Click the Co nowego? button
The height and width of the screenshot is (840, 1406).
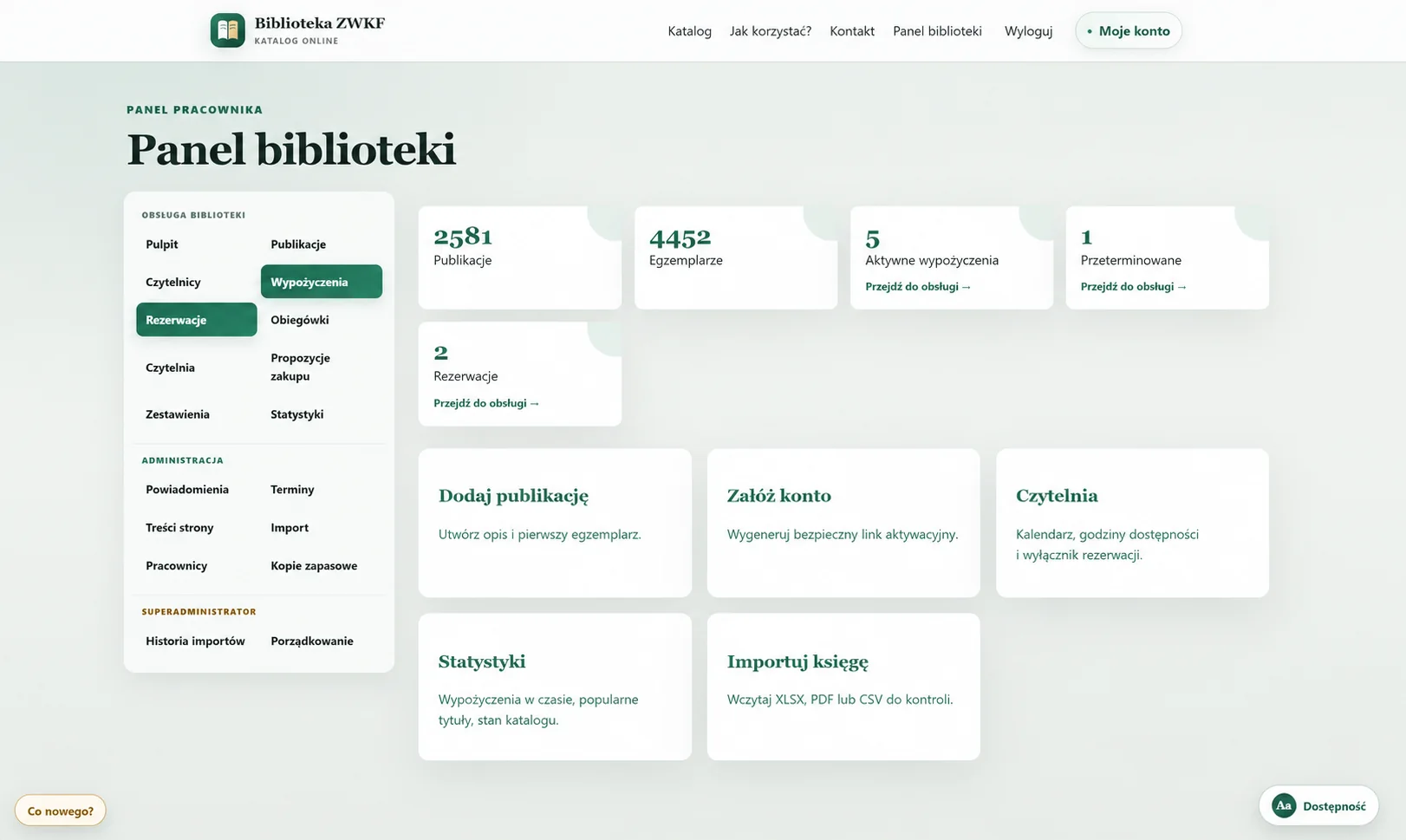[x=61, y=811]
